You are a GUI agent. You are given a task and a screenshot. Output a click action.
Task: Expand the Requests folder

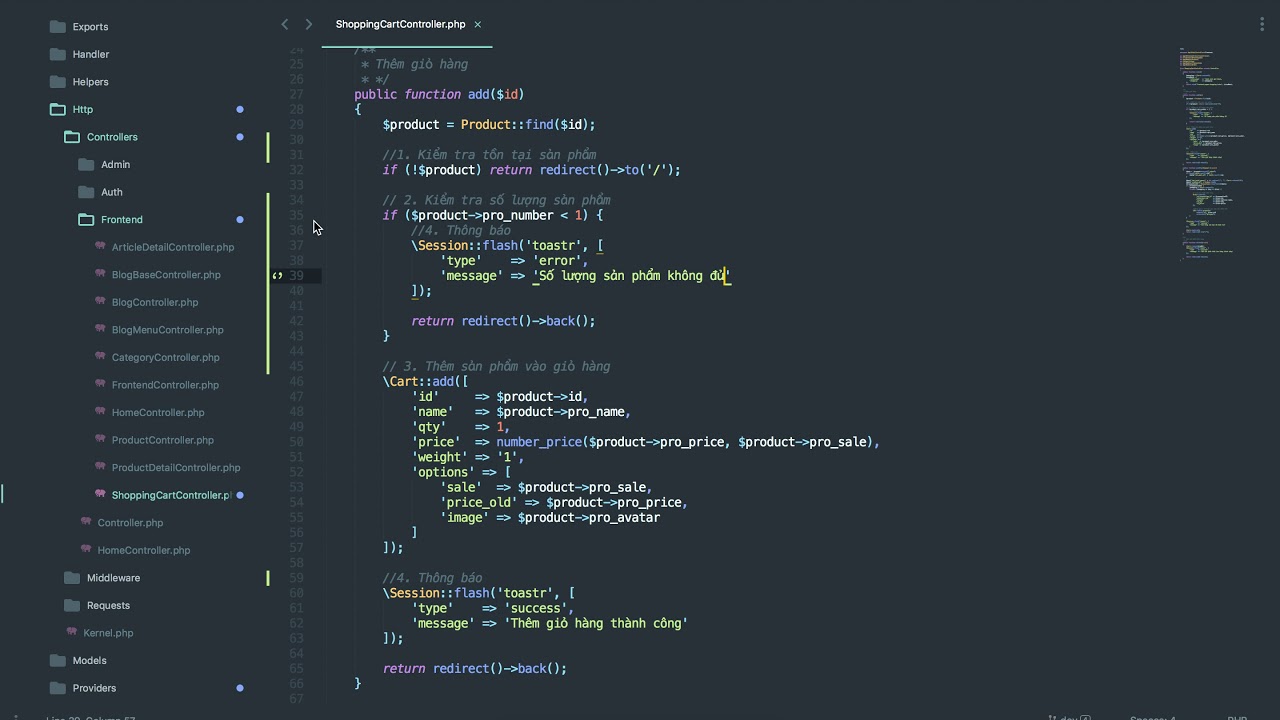(71, 605)
